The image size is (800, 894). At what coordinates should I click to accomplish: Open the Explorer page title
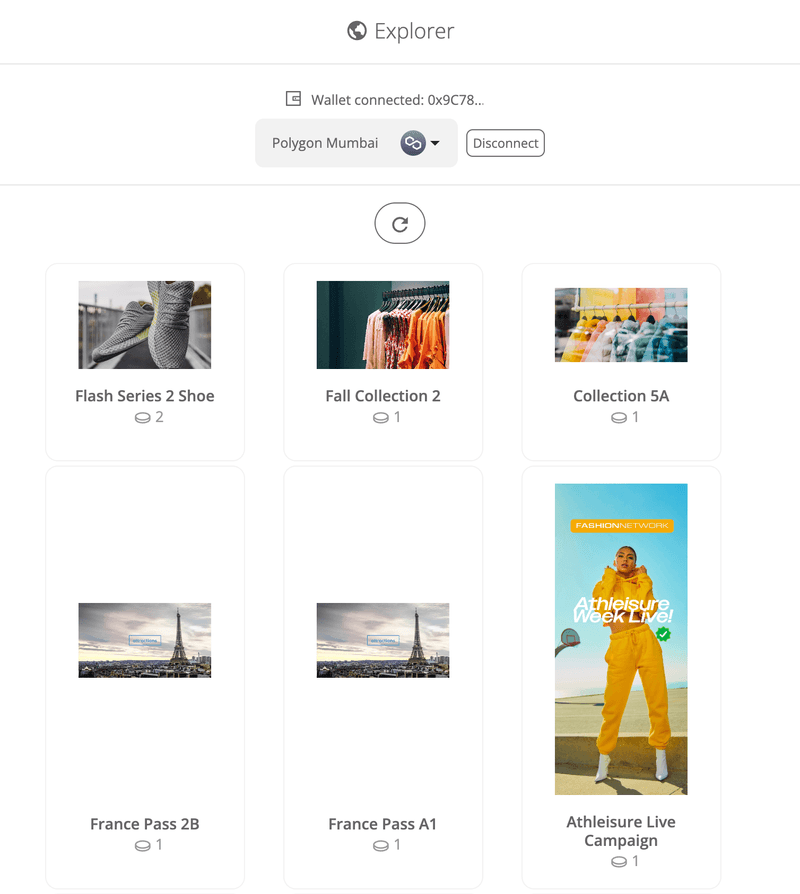coord(414,31)
